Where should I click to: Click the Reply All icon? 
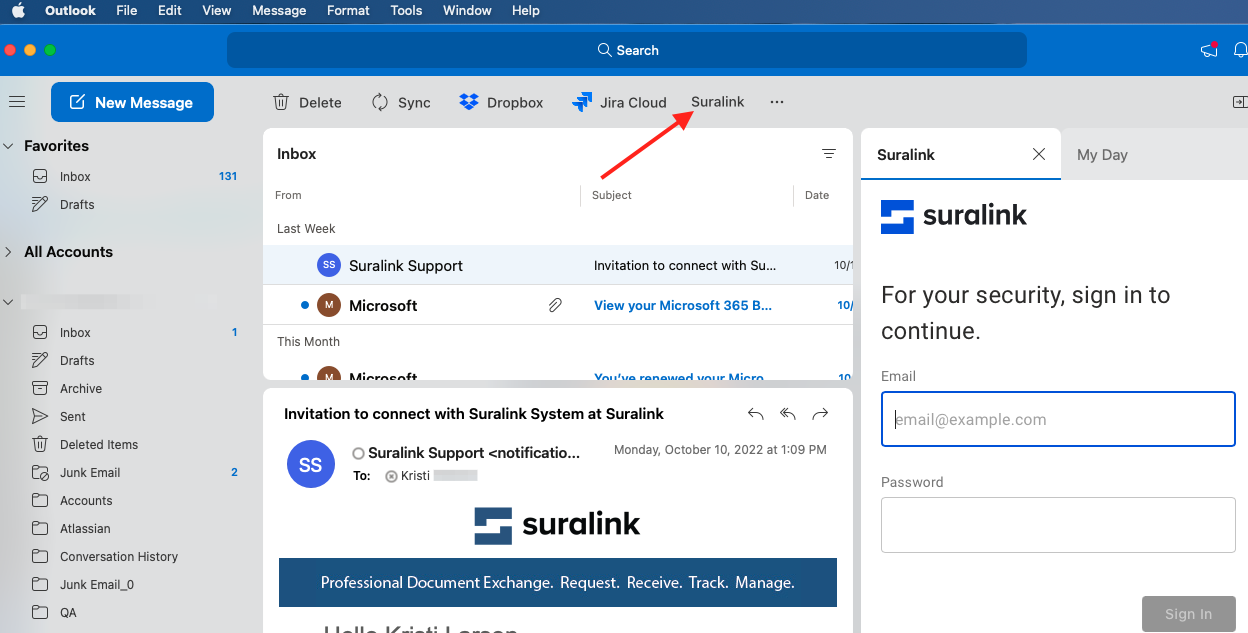(x=788, y=414)
